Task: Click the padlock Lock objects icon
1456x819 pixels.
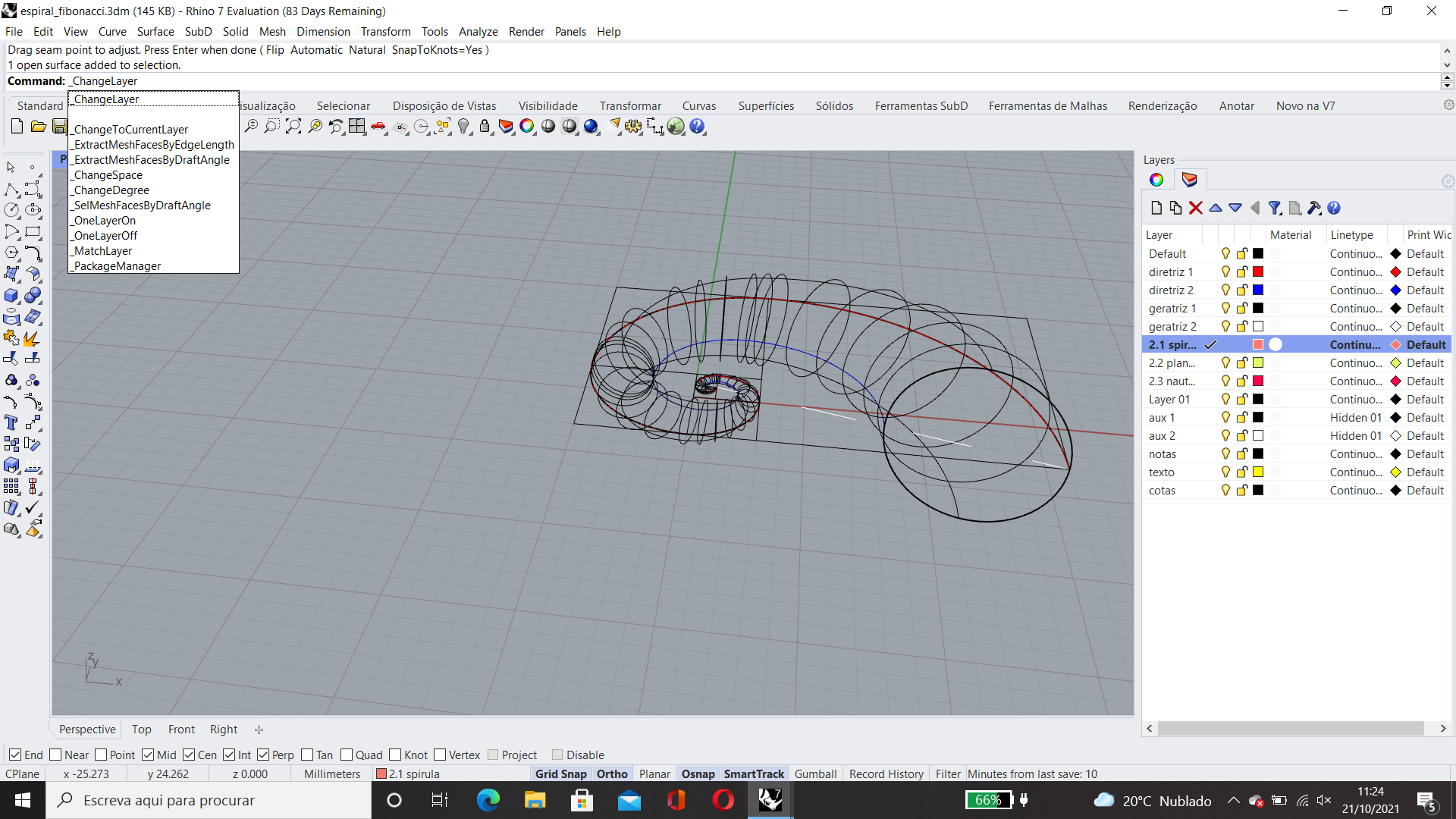Action: click(x=485, y=127)
